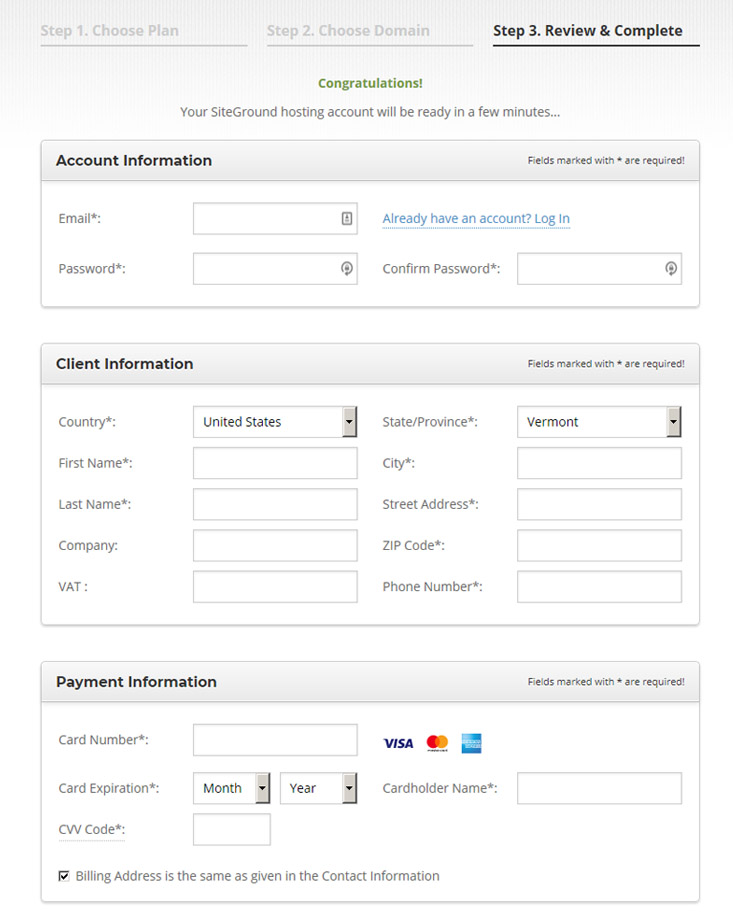This screenshot has width=733, height=920.
Task: Click the Card Expiration* label
Action: (x=109, y=788)
